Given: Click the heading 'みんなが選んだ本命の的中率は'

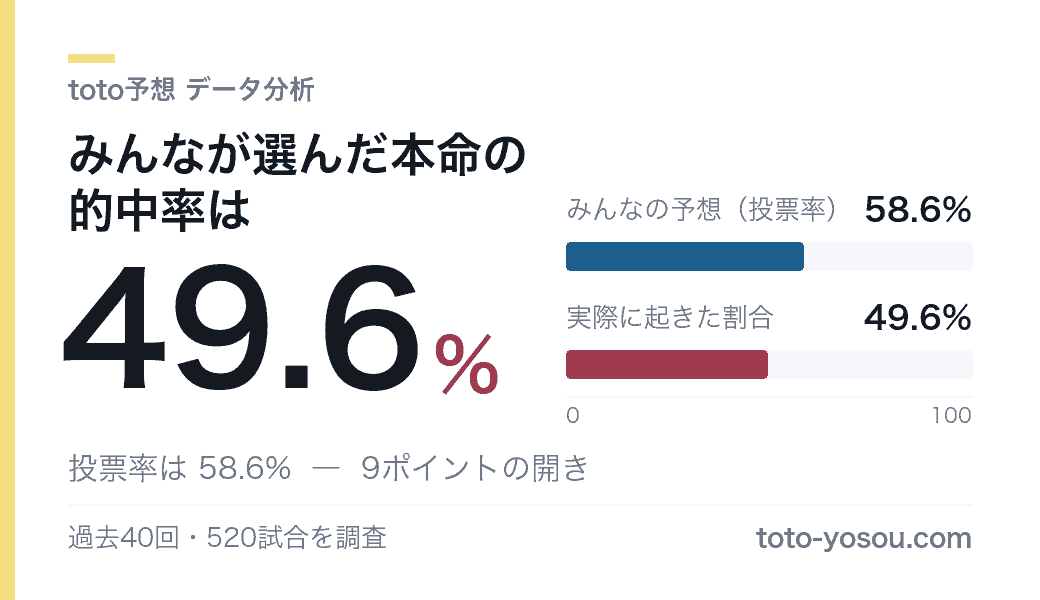Looking at the screenshot, I should 297,182.
